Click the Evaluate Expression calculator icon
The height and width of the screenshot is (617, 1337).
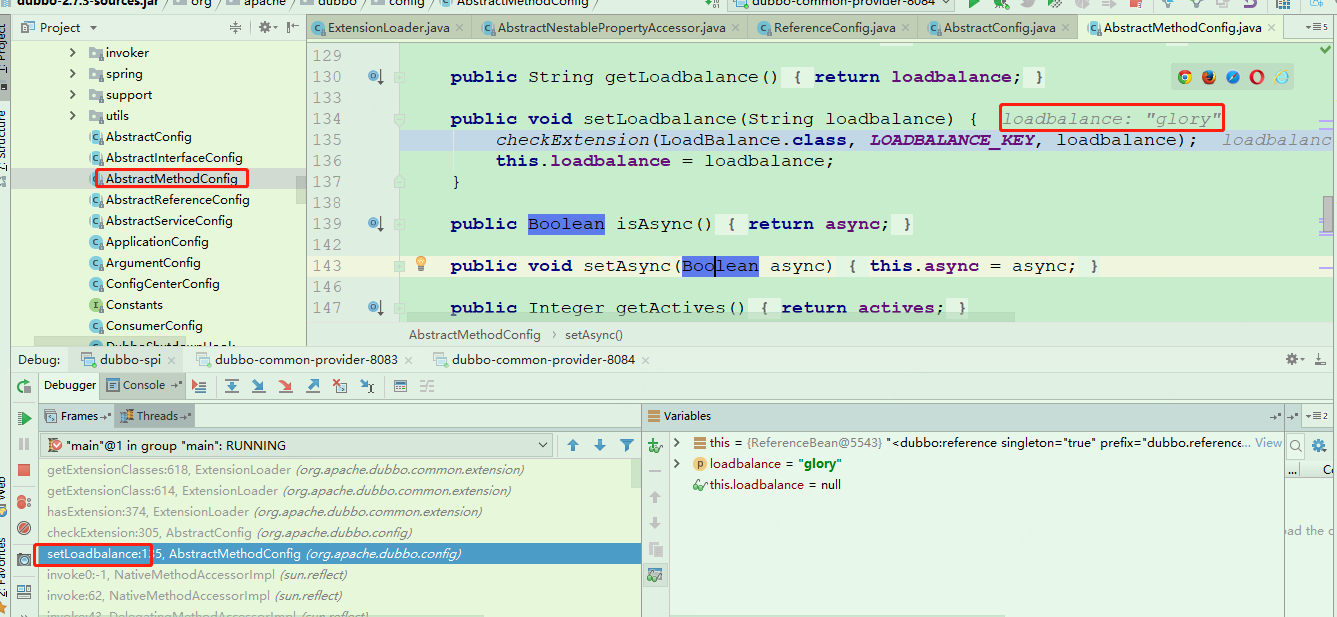[400, 386]
